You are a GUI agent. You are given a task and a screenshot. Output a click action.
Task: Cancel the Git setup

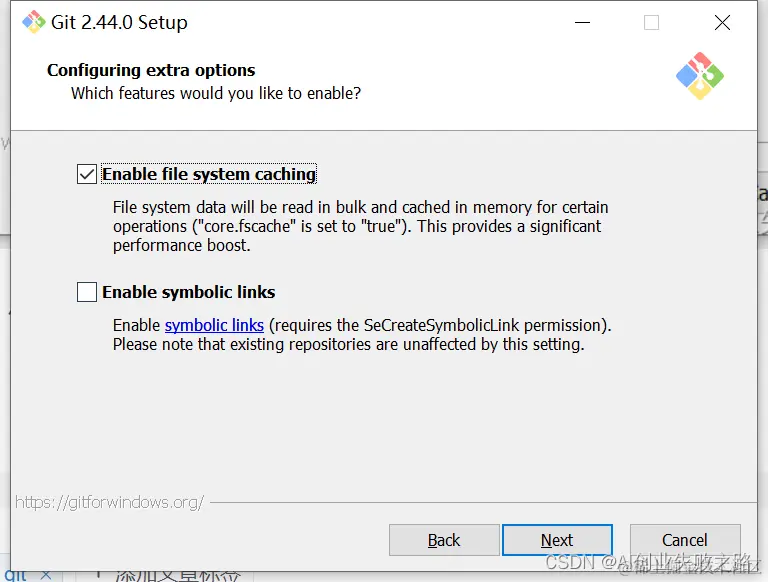685,540
